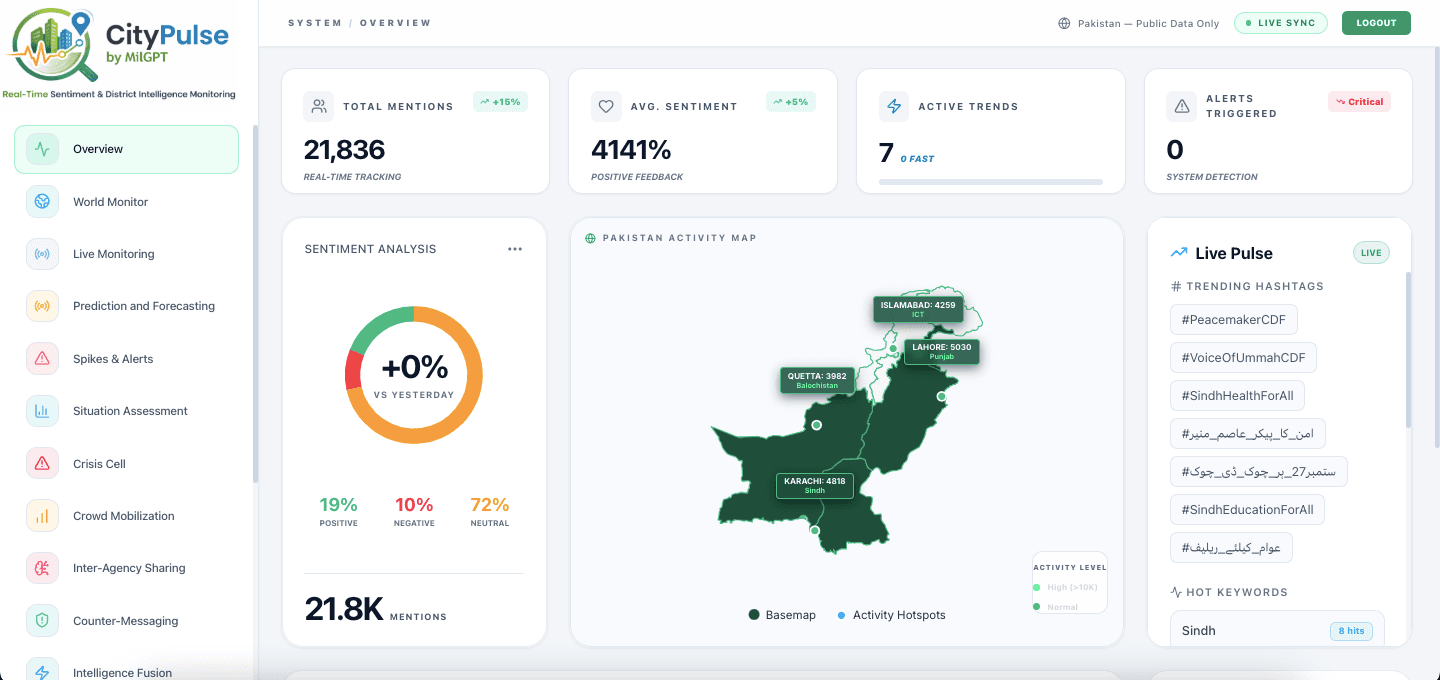Select Counter-Messaging menu item
Screen dimensions: 1440x680
point(126,621)
